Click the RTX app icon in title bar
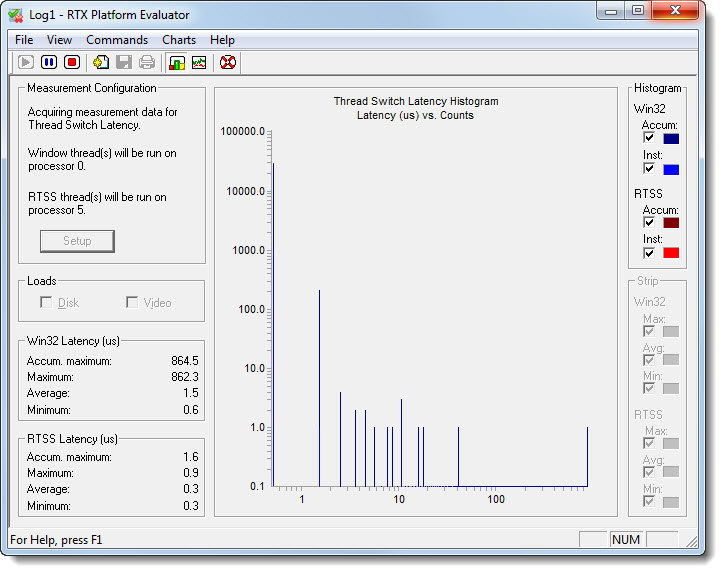Viewport: 724px width, 574px height. pyautogui.click(x=16, y=15)
